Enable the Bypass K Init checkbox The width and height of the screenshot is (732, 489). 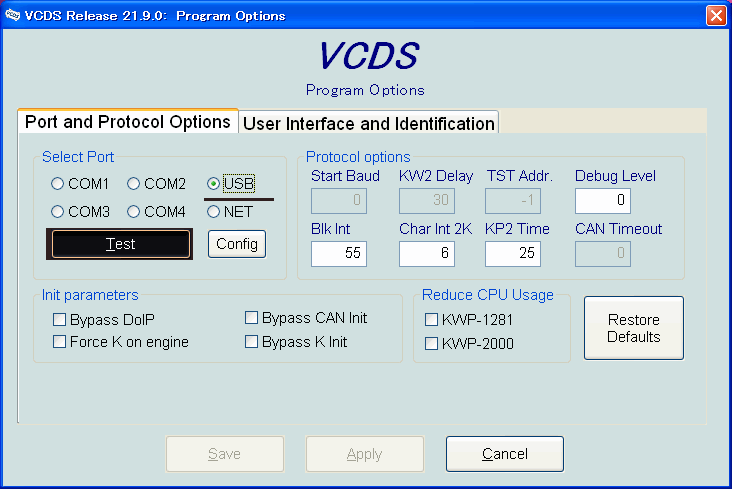click(251, 342)
